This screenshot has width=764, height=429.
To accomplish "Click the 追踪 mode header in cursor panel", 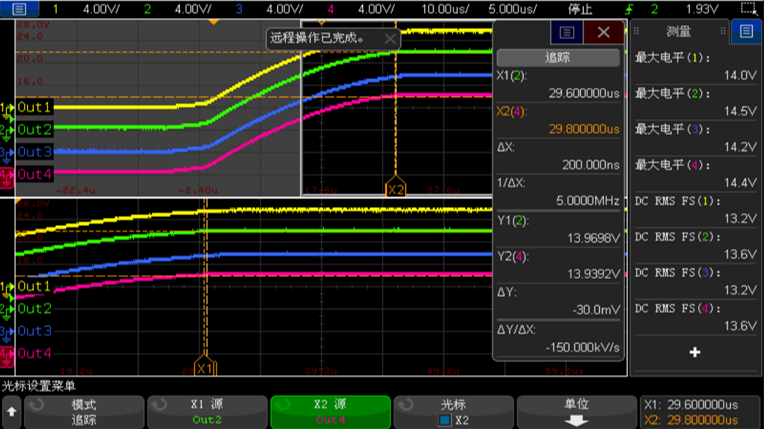I will click(558, 58).
